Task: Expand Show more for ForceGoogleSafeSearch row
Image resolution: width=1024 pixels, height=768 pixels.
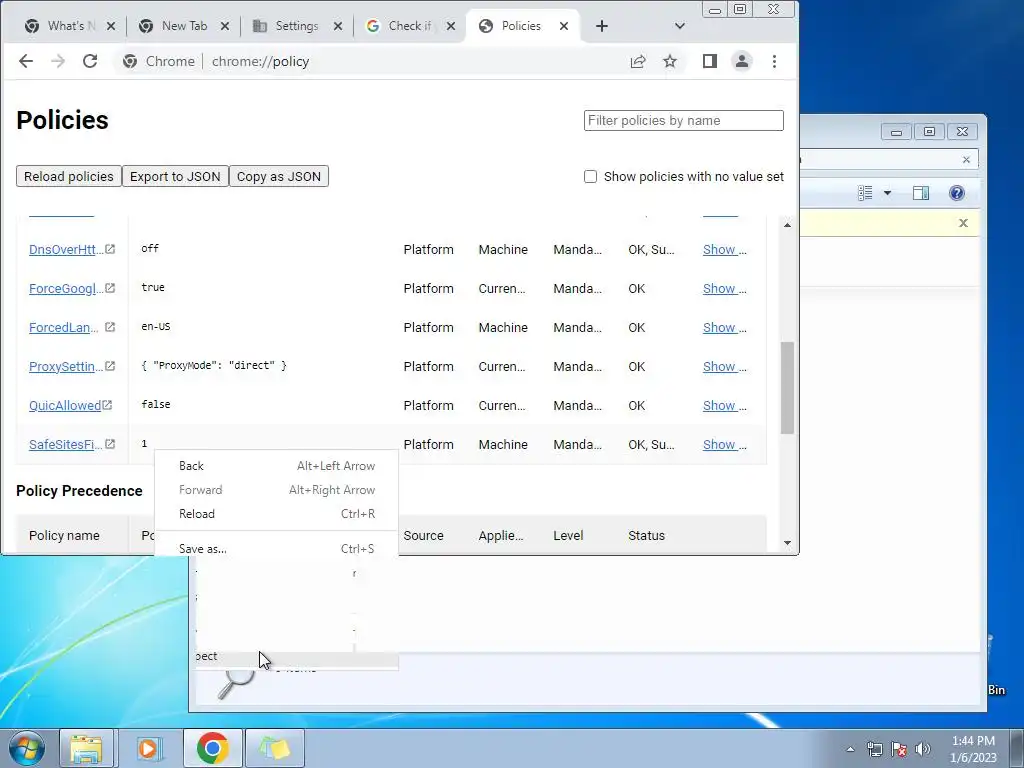Action: click(x=724, y=289)
